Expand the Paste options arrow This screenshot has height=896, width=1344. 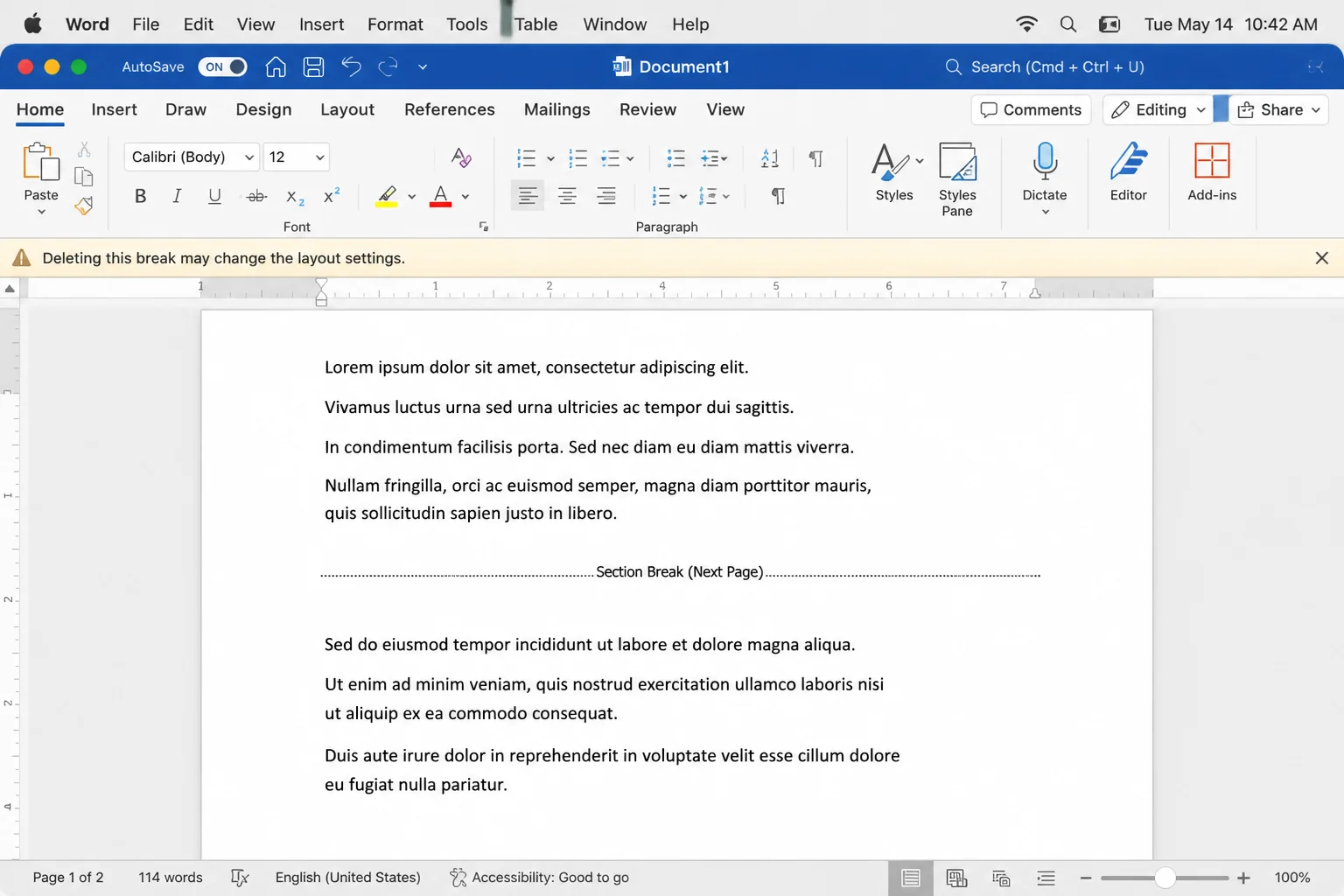click(x=41, y=212)
